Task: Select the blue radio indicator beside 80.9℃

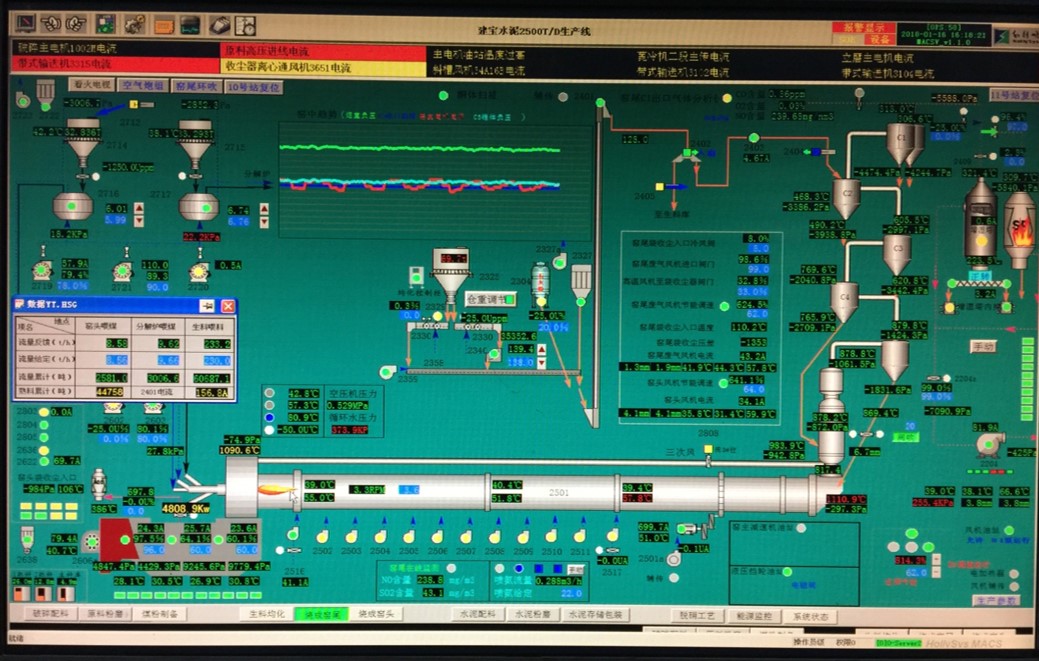Action: click(x=269, y=418)
